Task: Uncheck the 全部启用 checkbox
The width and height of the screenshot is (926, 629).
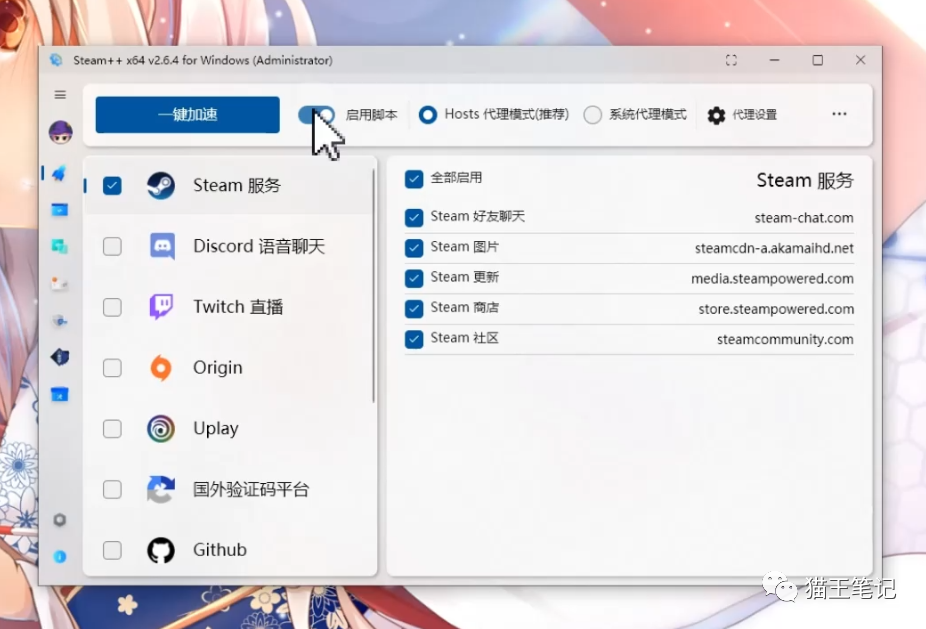Action: point(414,179)
